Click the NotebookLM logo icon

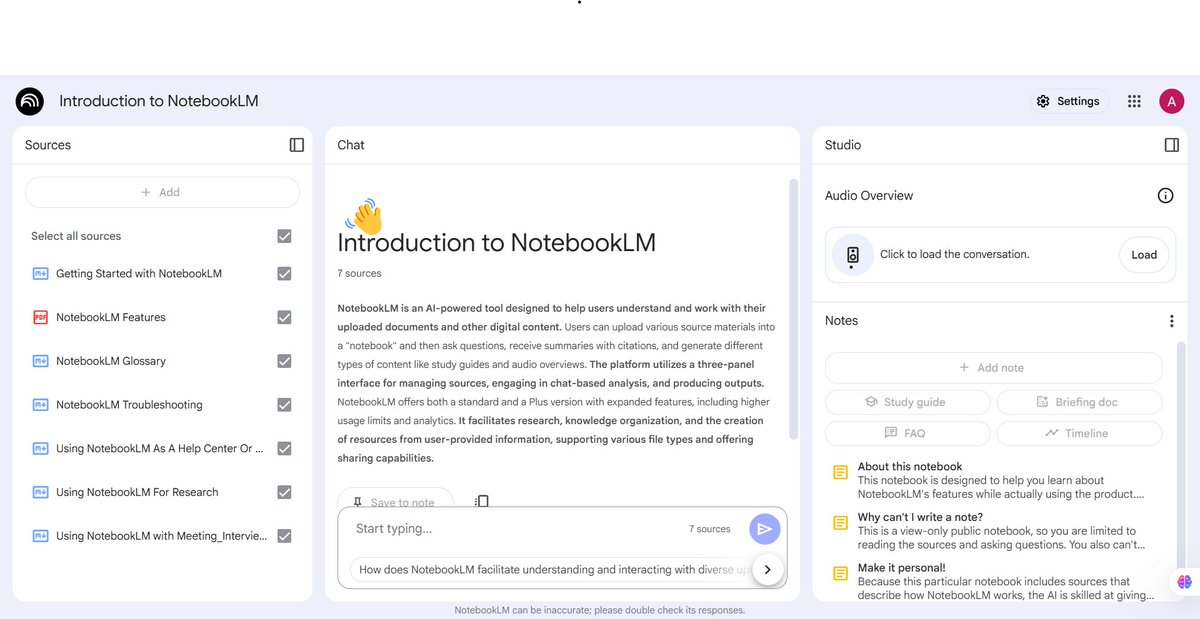(30, 101)
